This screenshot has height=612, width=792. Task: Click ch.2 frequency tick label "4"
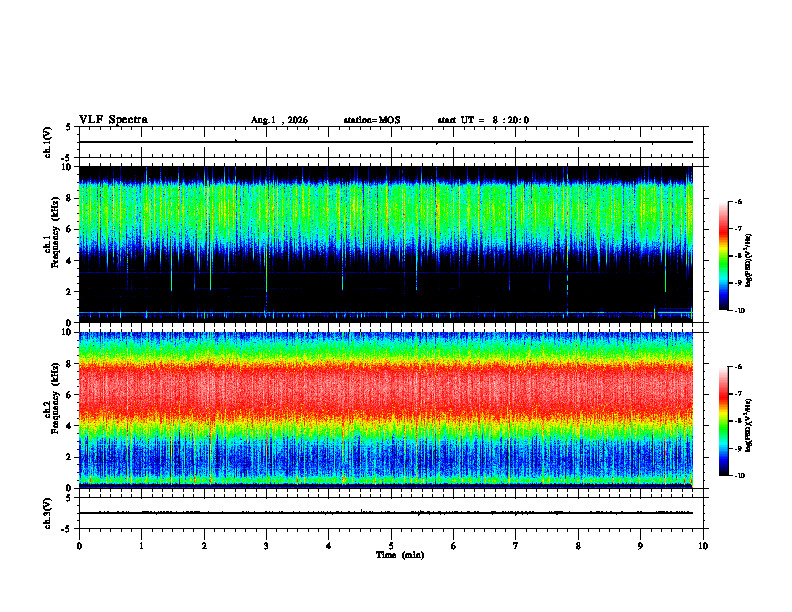(x=70, y=426)
